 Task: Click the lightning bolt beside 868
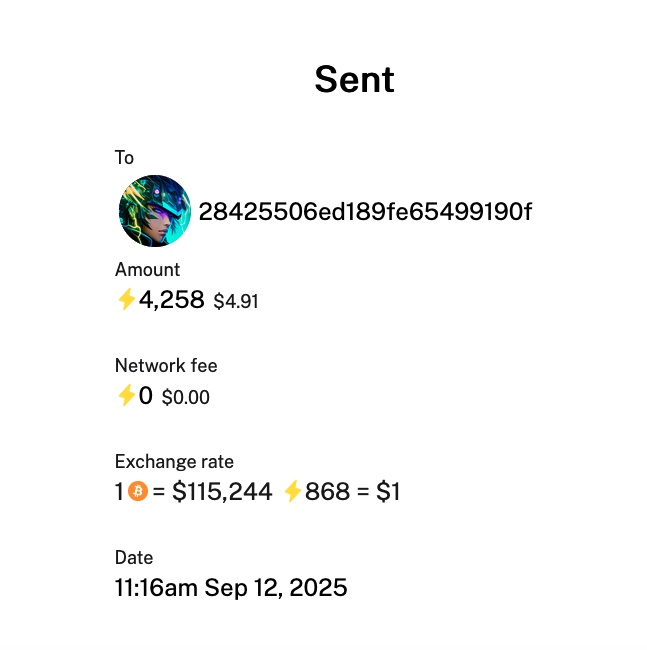click(293, 491)
